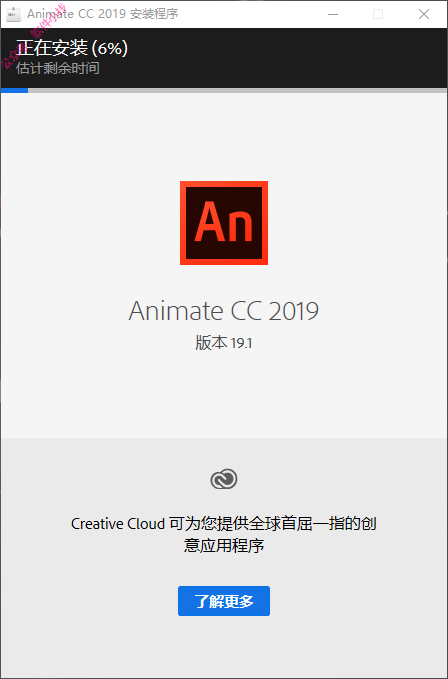Click the gray unfilled progress track
Screen dimensions: 448x679
237,91
